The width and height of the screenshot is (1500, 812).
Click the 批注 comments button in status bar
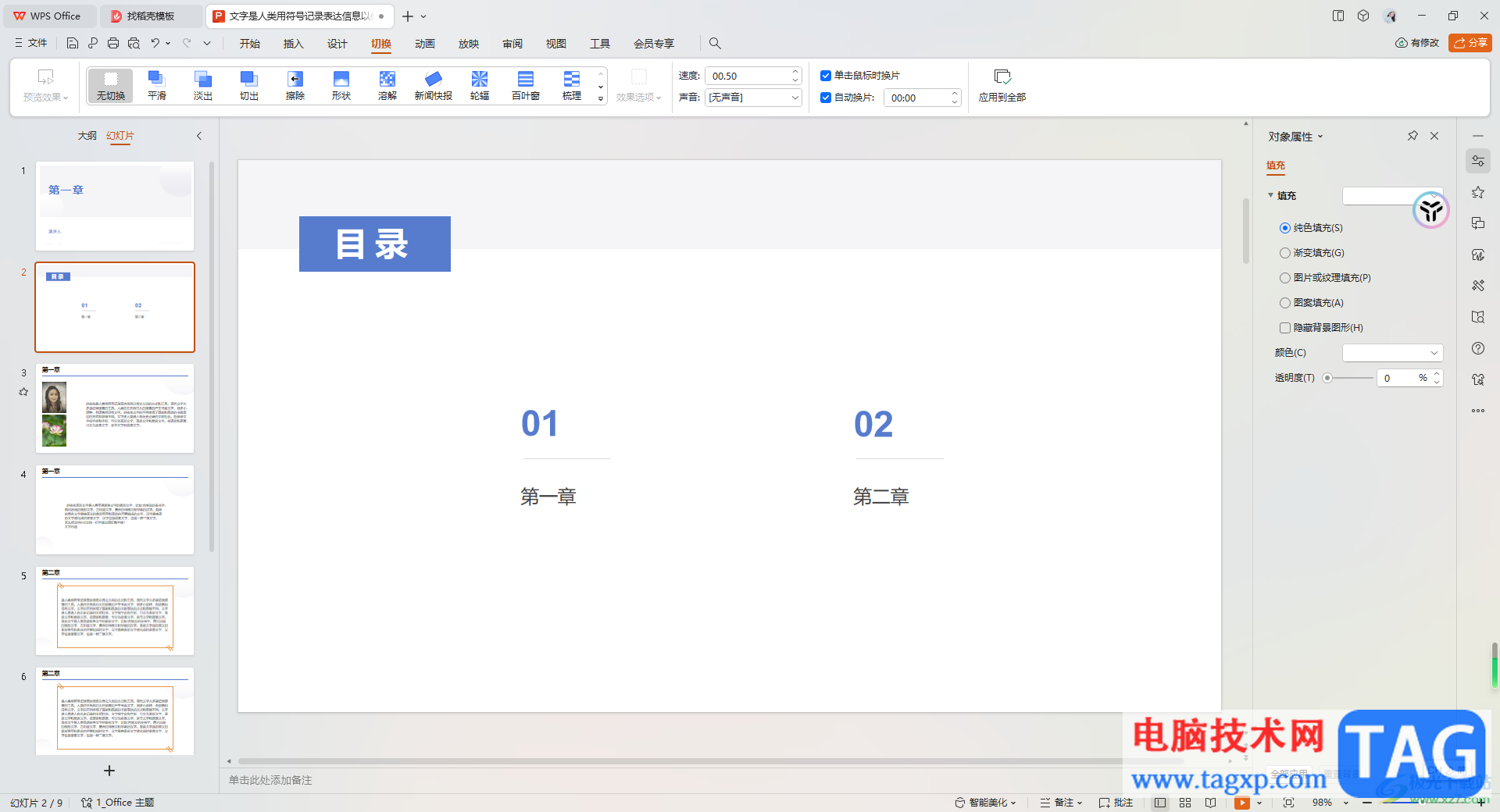point(1116,803)
